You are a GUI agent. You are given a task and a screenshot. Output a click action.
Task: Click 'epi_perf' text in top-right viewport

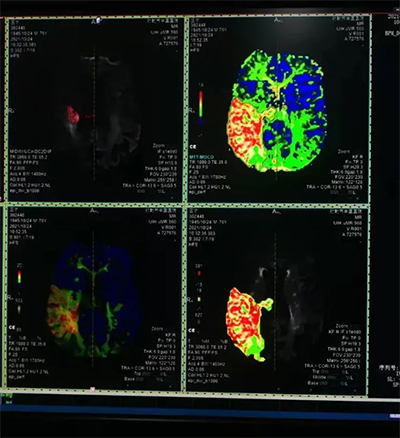[197, 192]
